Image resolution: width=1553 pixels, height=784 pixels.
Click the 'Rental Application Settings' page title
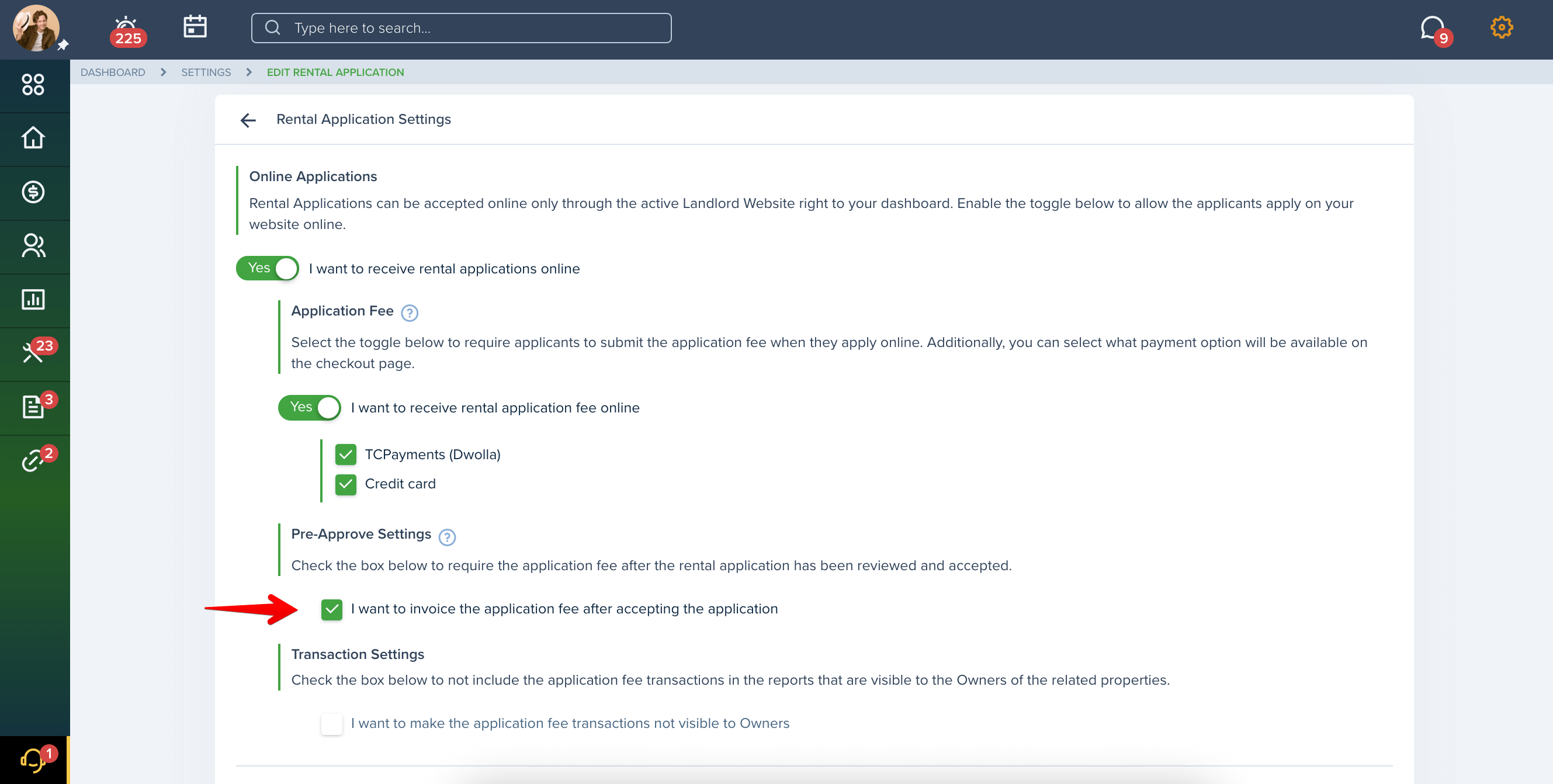(x=363, y=119)
